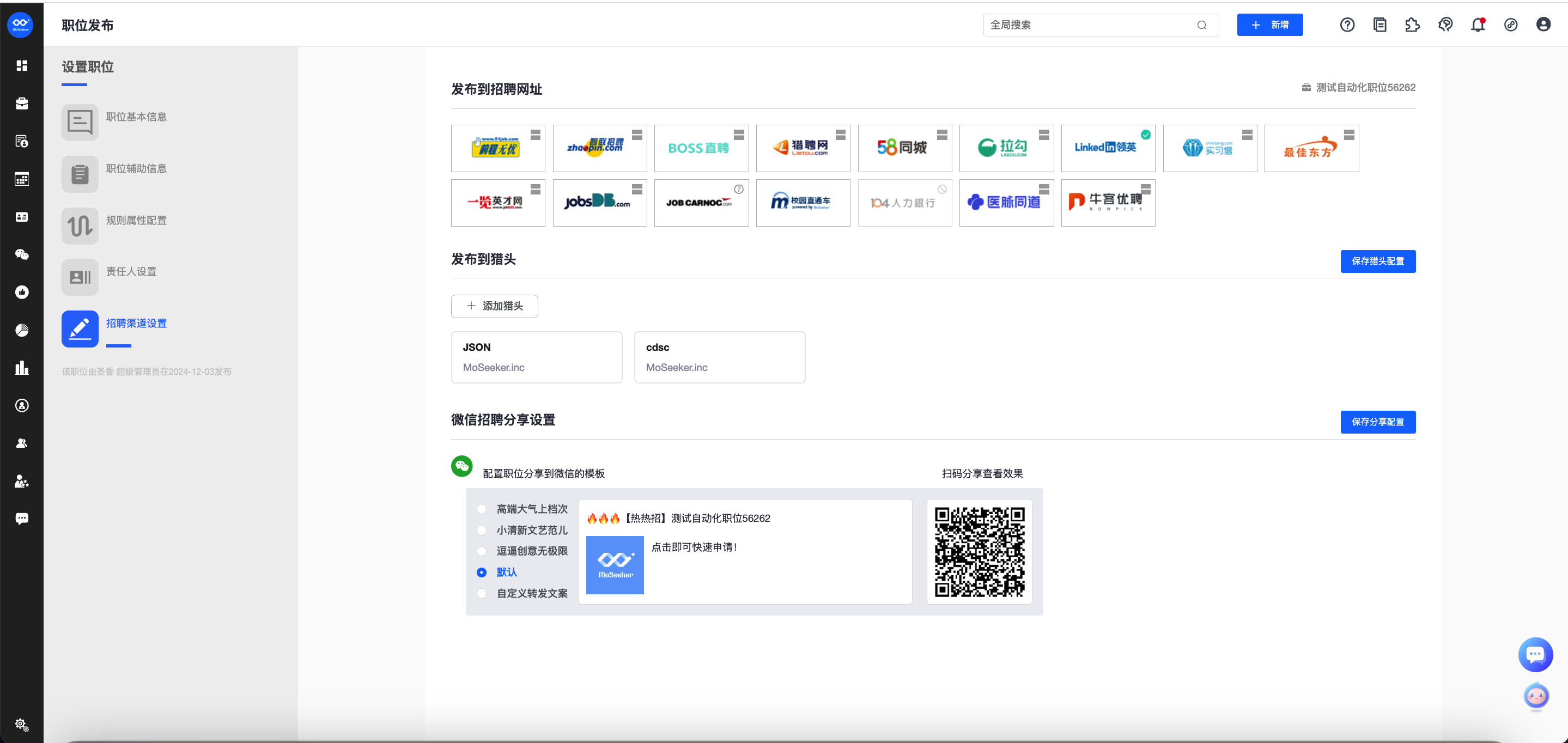Click the link circle icon in header
1568x743 pixels.
(1510, 25)
